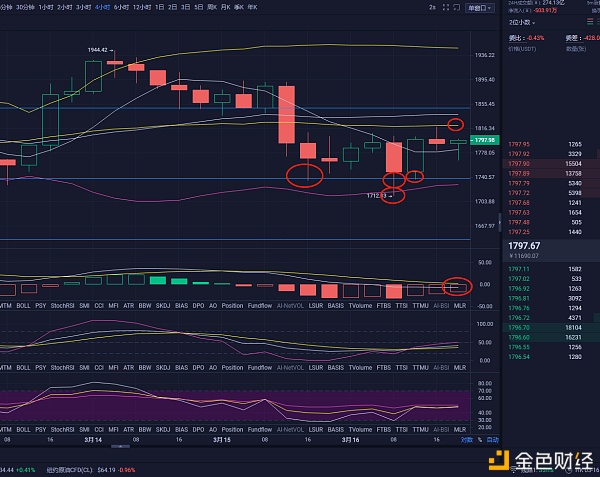The height and width of the screenshot is (477, 600).
Task: Select the 12小时 timeframe
Action: [x=142, y=7]
